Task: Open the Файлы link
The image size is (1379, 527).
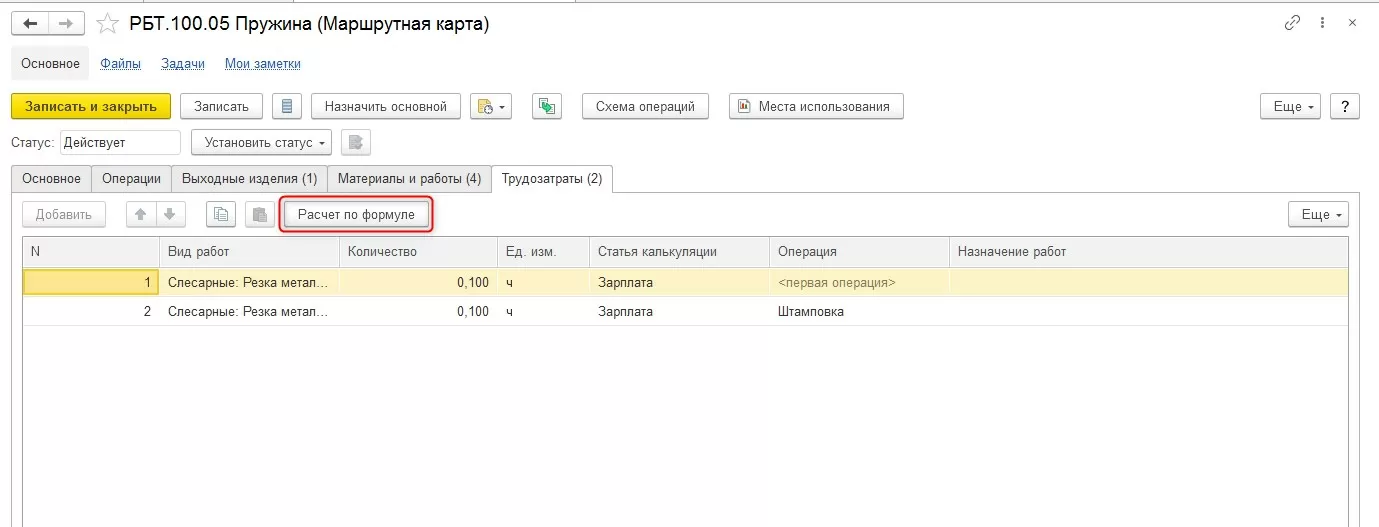Action: click(120, 63)
